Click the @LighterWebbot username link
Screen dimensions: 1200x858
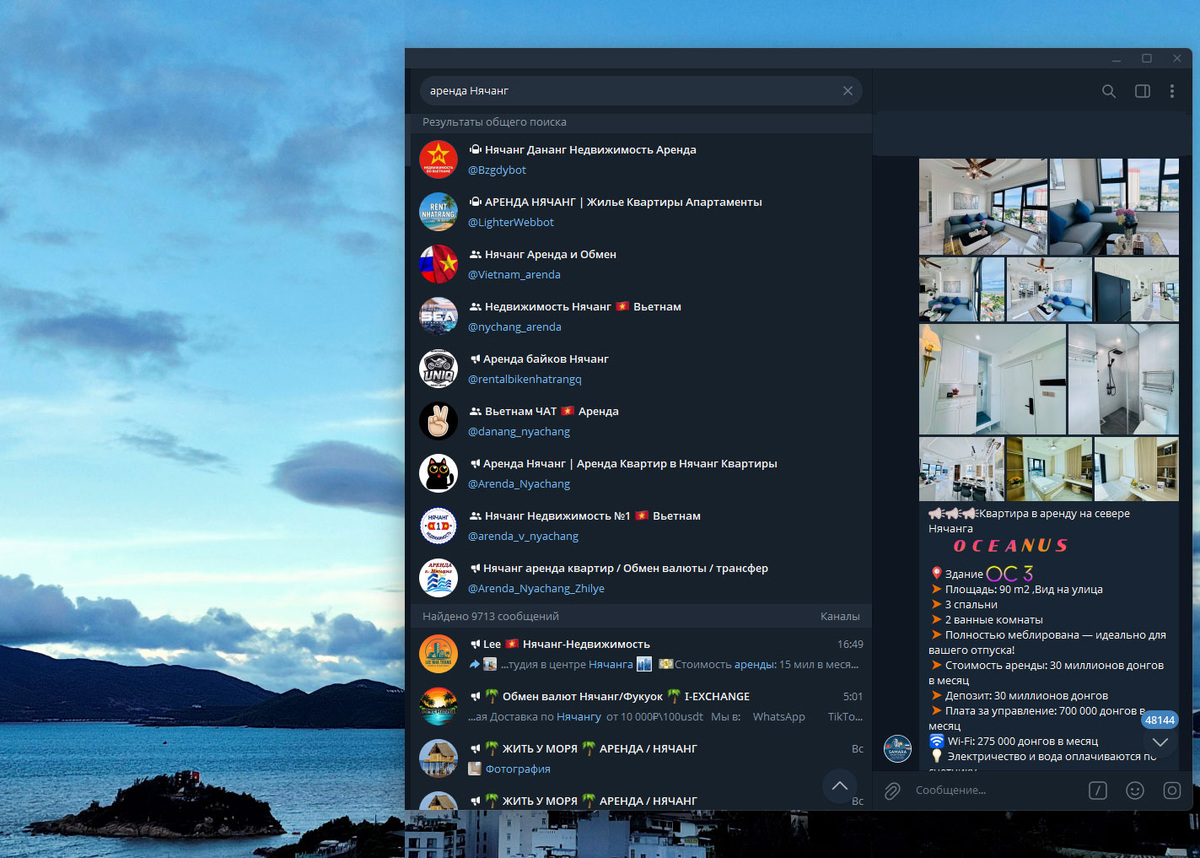coord(511,222)
